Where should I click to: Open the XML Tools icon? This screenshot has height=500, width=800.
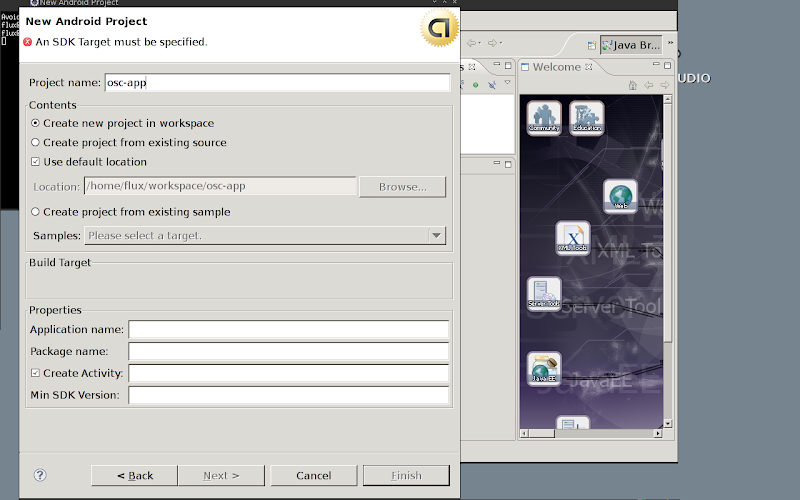click(573, 238)
